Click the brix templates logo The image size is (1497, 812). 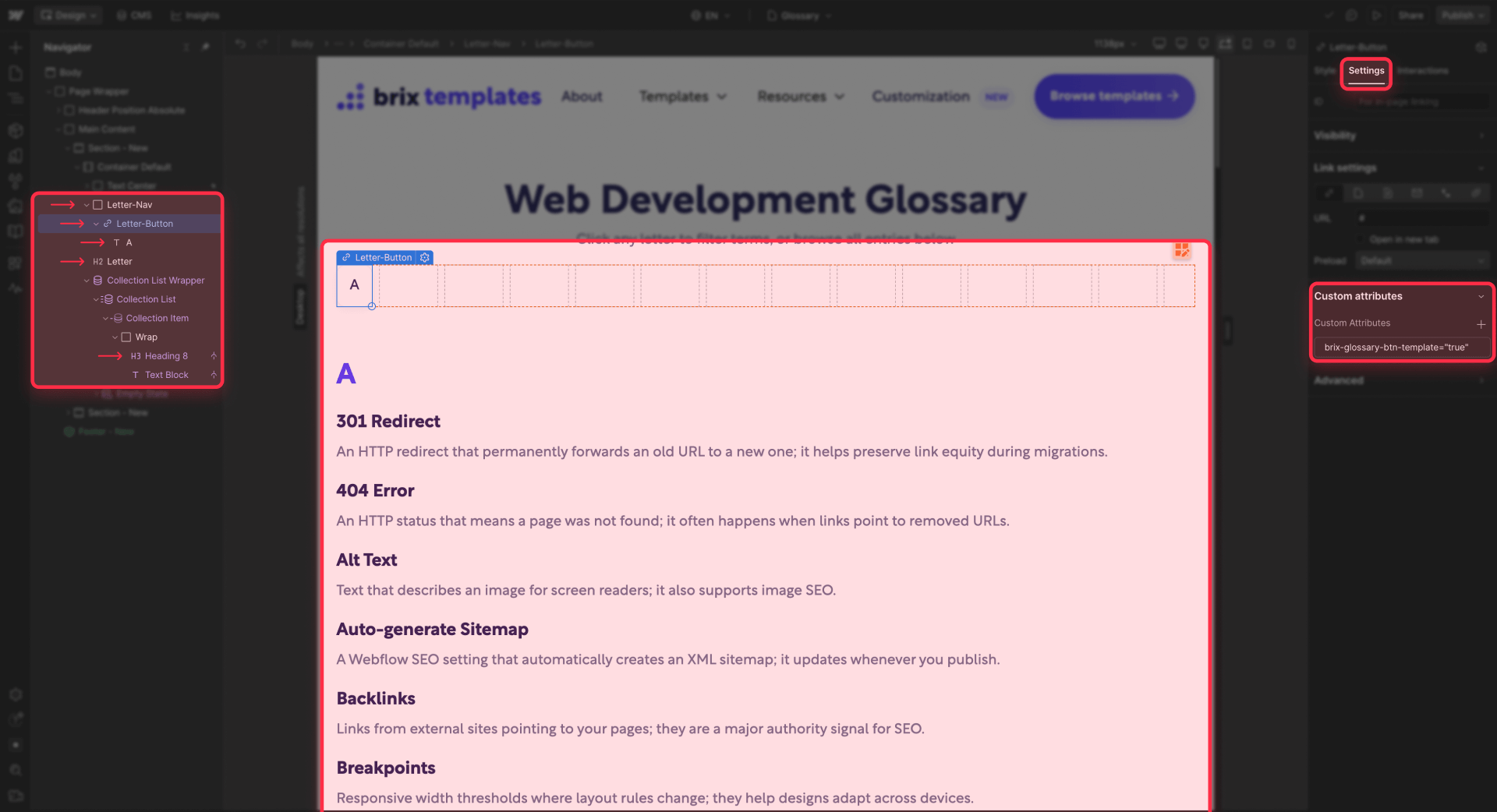439,97
